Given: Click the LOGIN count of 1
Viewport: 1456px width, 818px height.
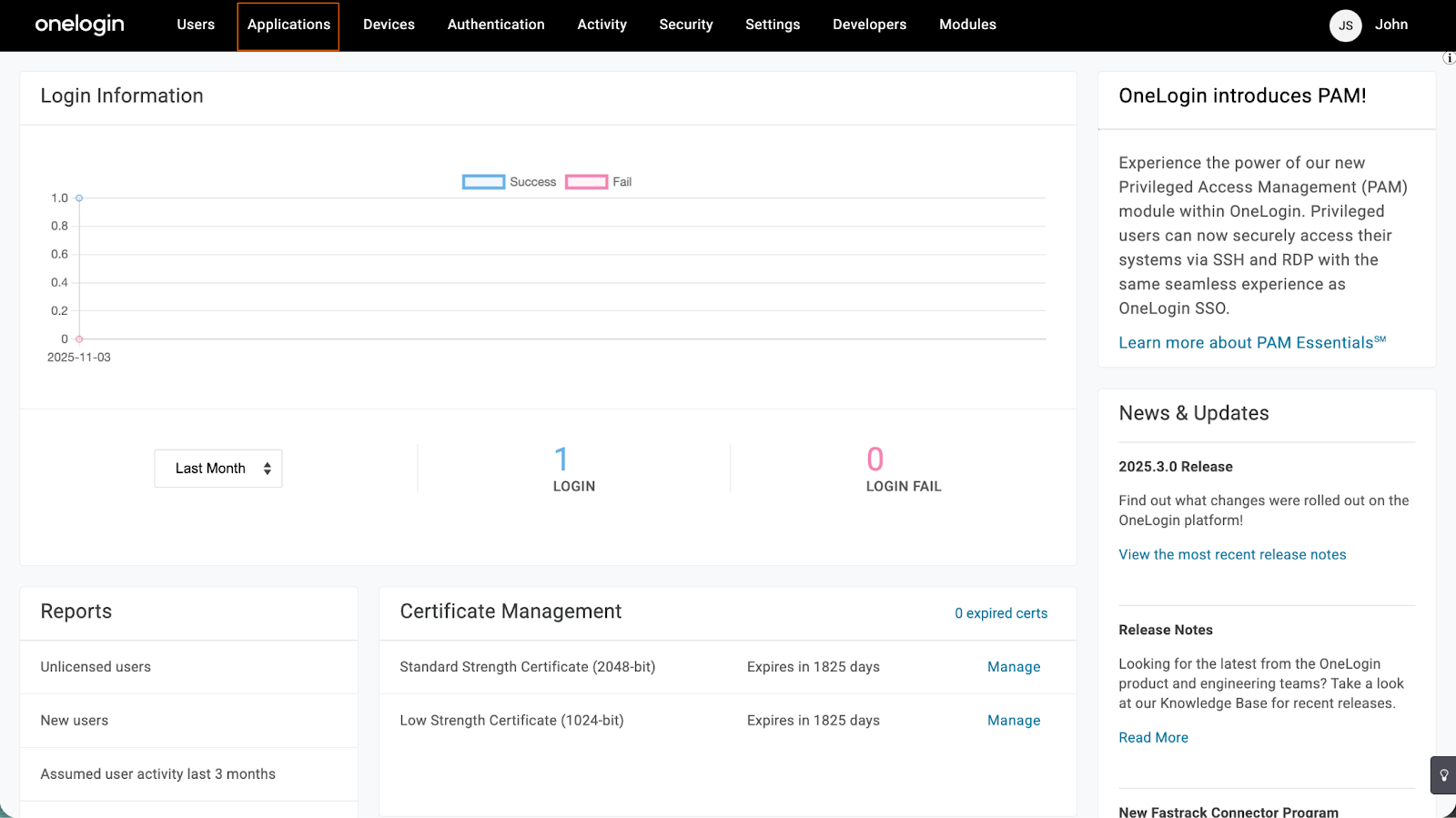Looking at the screenshot, I should pos(561,459).
